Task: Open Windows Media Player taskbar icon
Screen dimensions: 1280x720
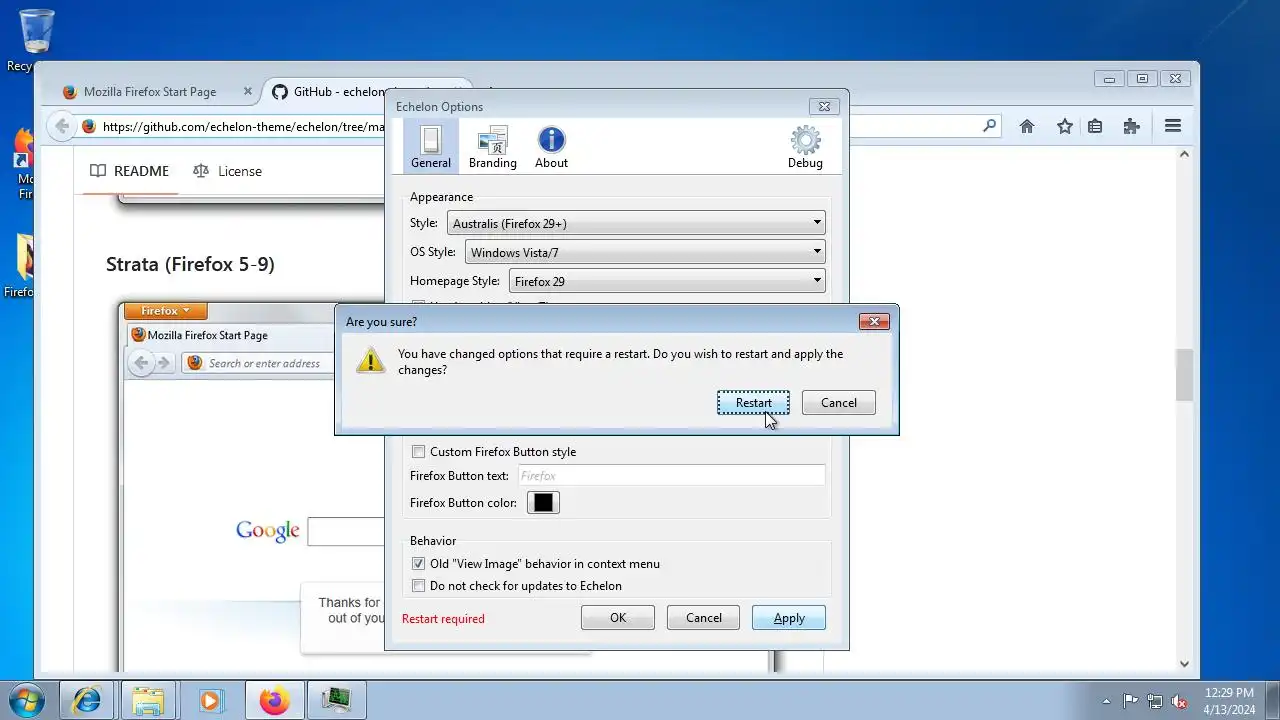Action: click(210, 700)
